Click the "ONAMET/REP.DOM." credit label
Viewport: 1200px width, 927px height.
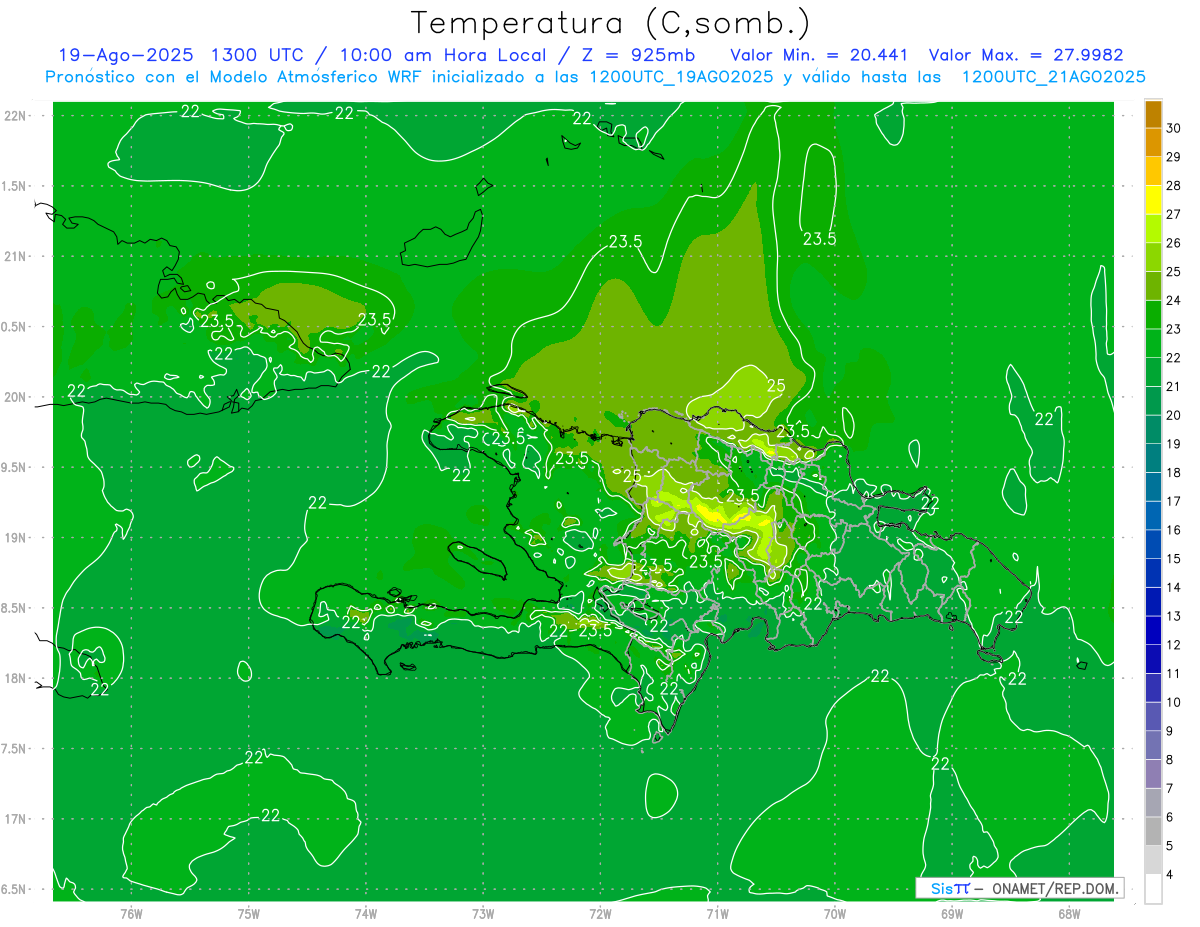pyautogui.click(x=1054, y=889)
